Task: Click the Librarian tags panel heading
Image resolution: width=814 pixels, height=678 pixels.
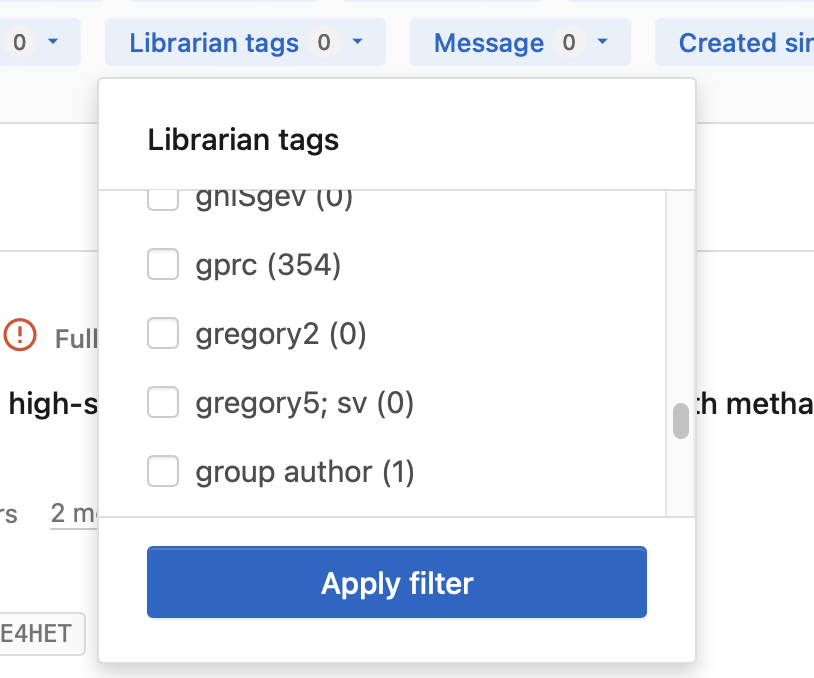Action: [243, 140]
